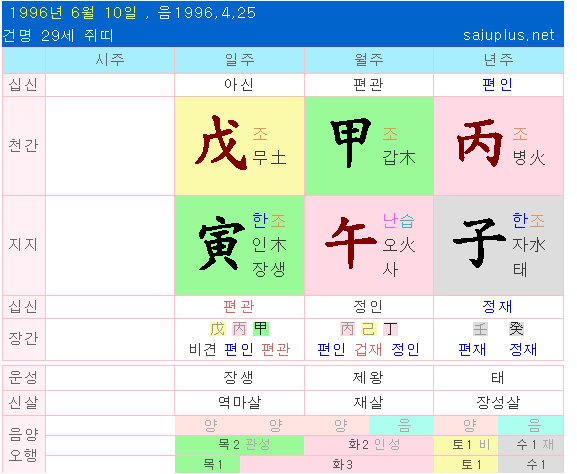
Task: Select the 월주 column header
Action: pyautogui.click(x=369, y=60)
